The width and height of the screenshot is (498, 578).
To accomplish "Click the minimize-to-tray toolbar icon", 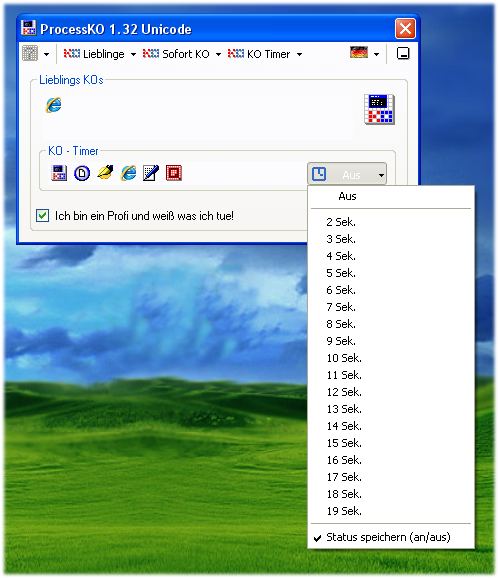I will point(403,53).
